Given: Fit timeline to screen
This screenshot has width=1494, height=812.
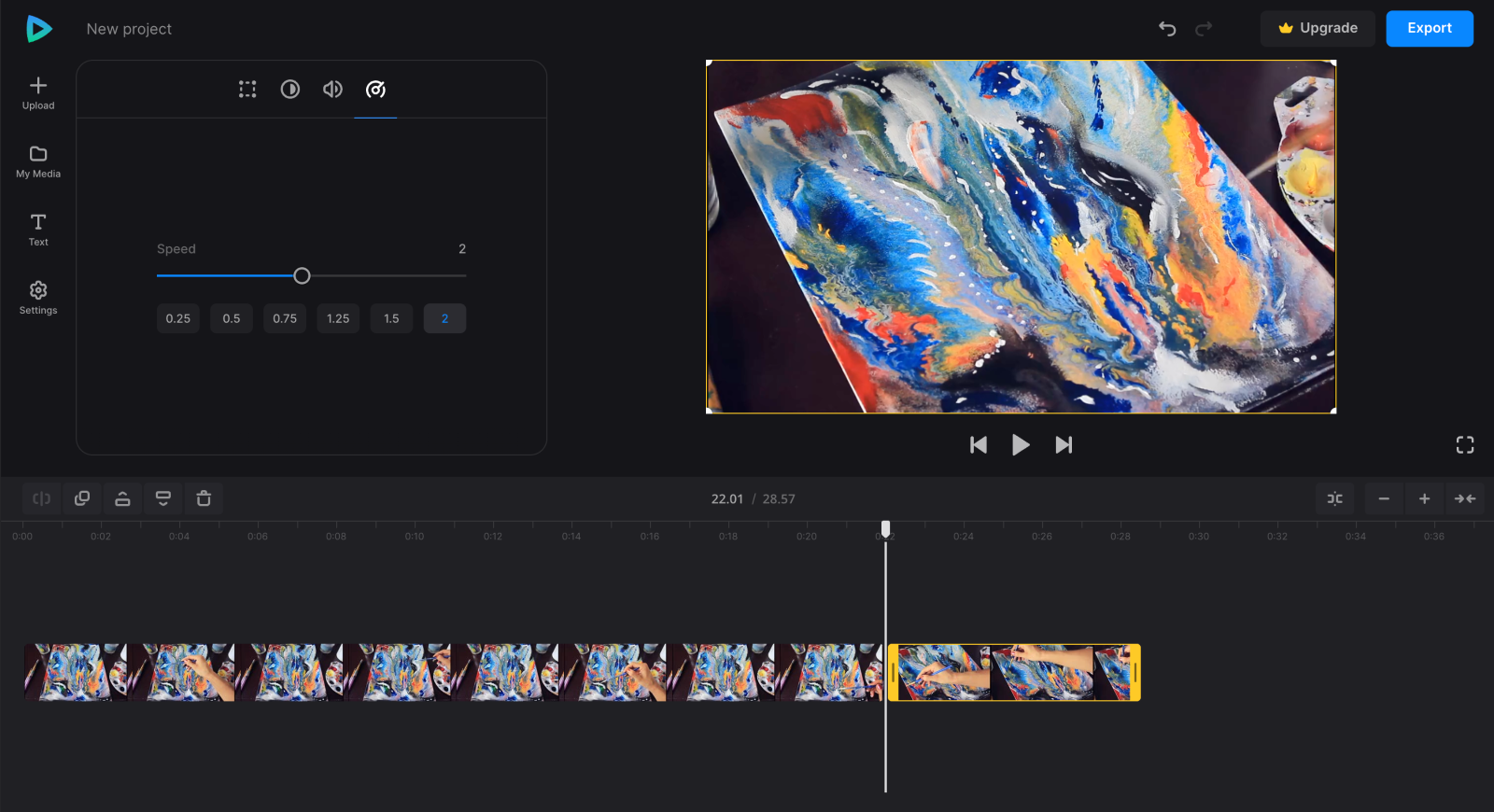Looking at the screenshot, I should [x=1465, y=498].
